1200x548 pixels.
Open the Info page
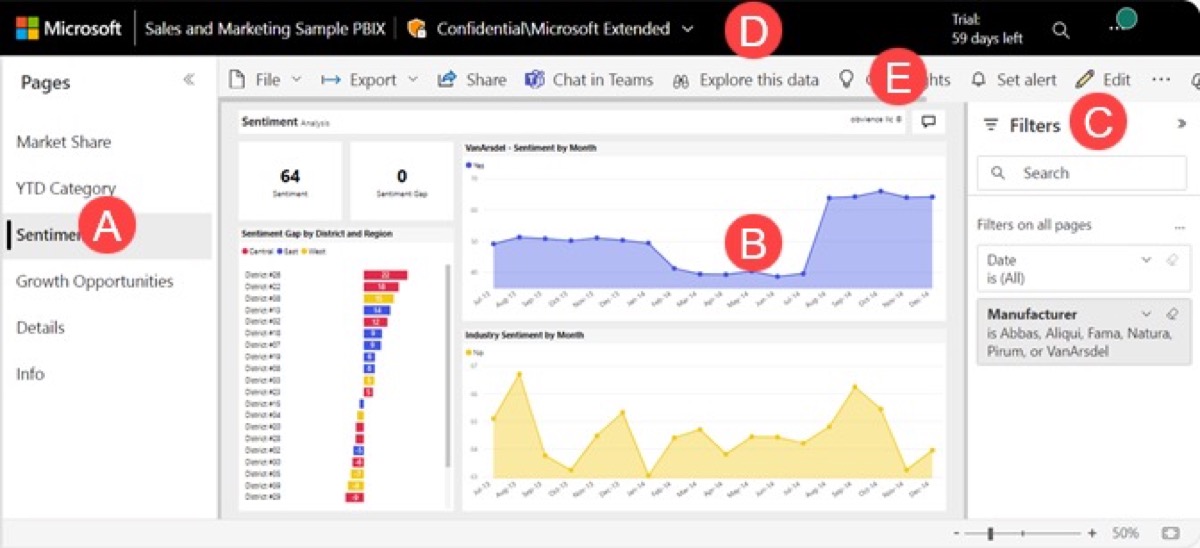(30, 373)
